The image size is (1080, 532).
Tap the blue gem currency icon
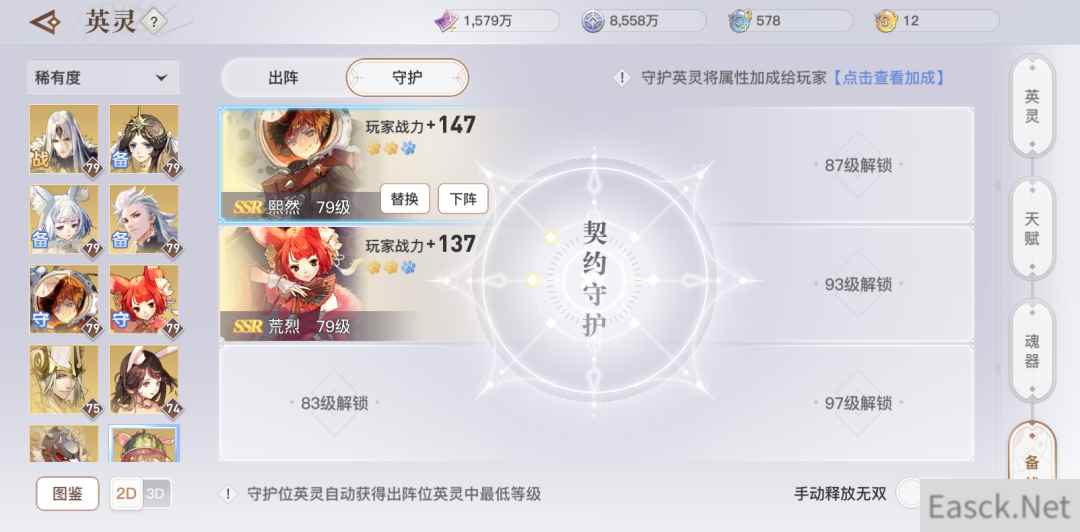click(740, 21)
